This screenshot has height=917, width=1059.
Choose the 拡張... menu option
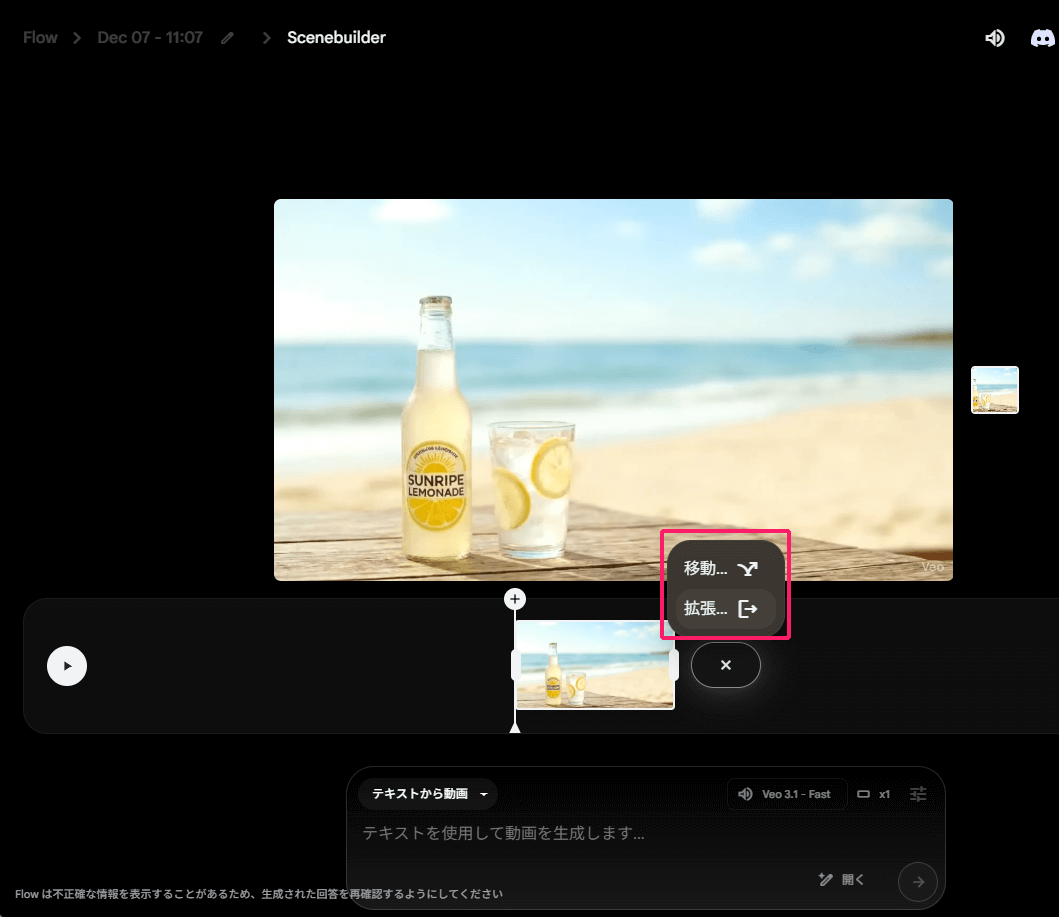[721, 608]
